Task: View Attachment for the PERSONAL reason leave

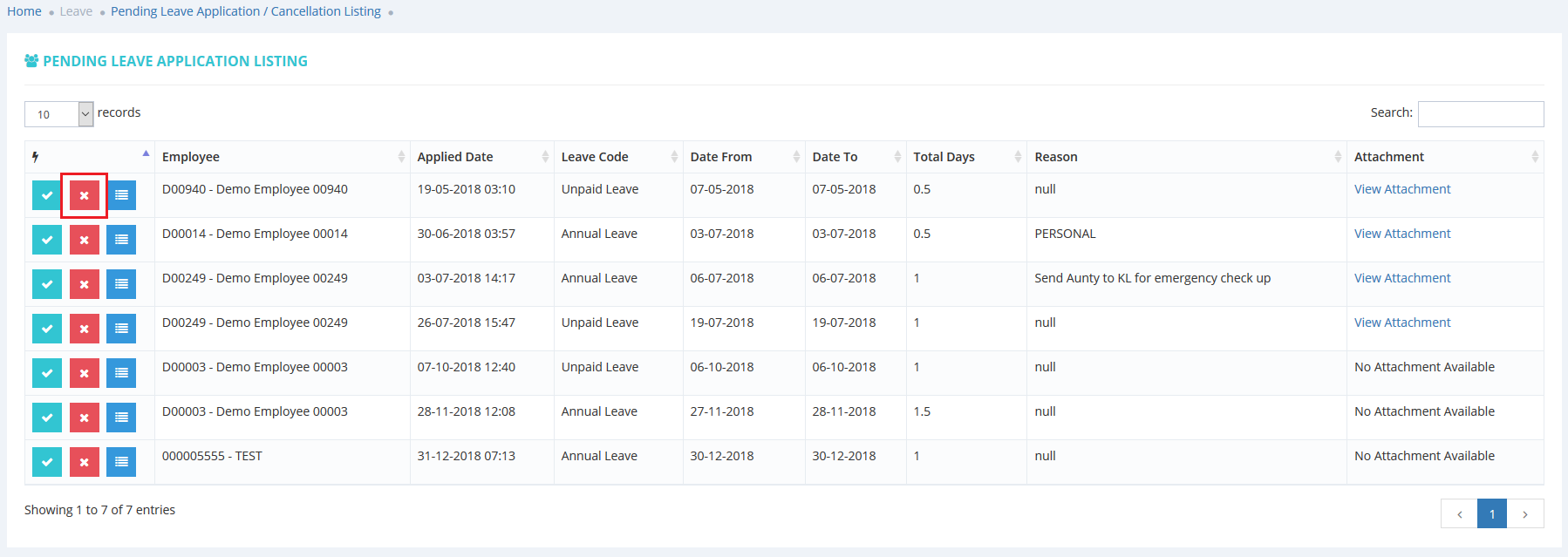Action: click(1401, 234)
